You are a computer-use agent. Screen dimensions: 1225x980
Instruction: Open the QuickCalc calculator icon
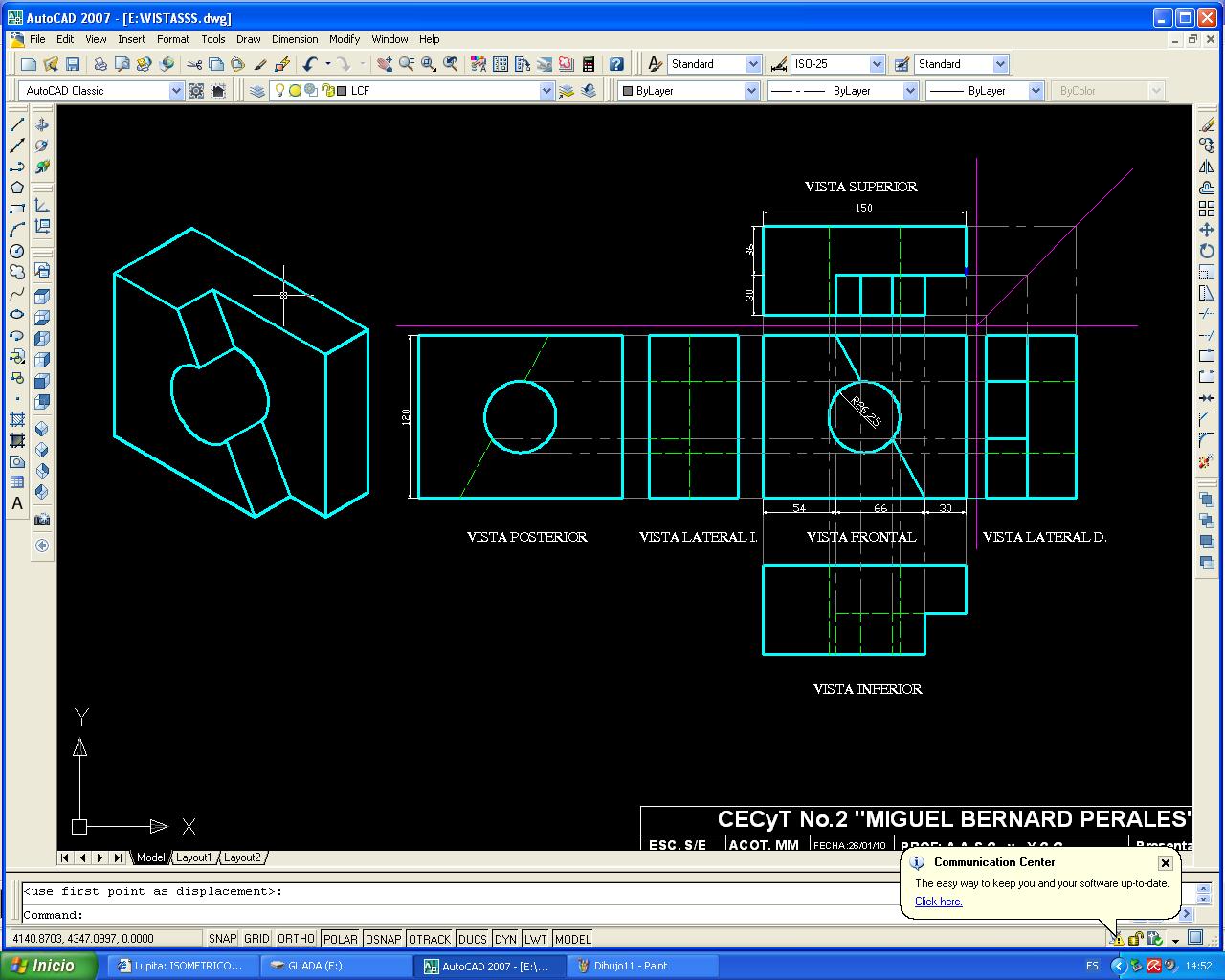[x=589, y=64]
